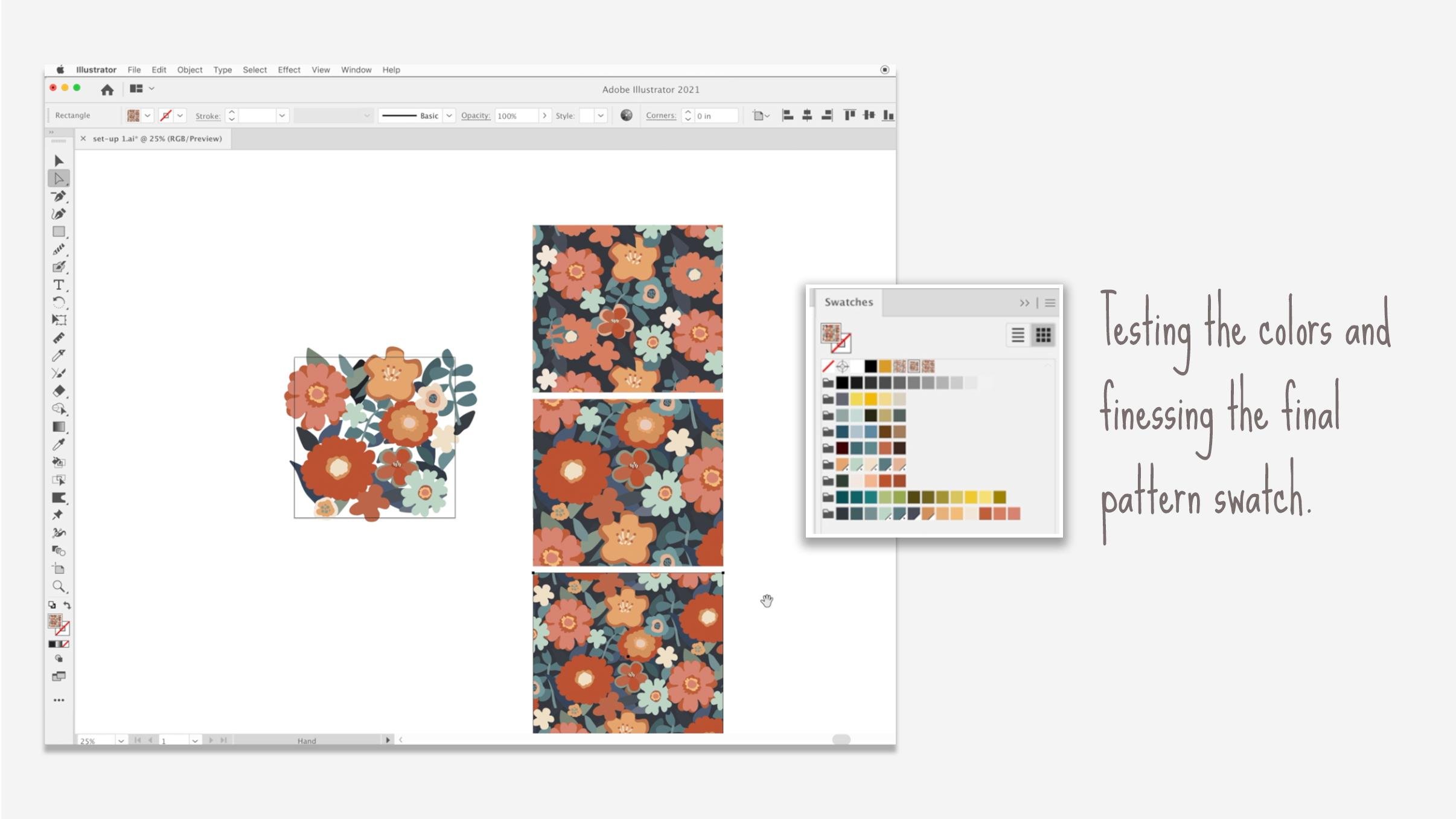The height and width of the screenshot is (819, 1456).
Task: Click the Home icon
Action: pos(107,90)
